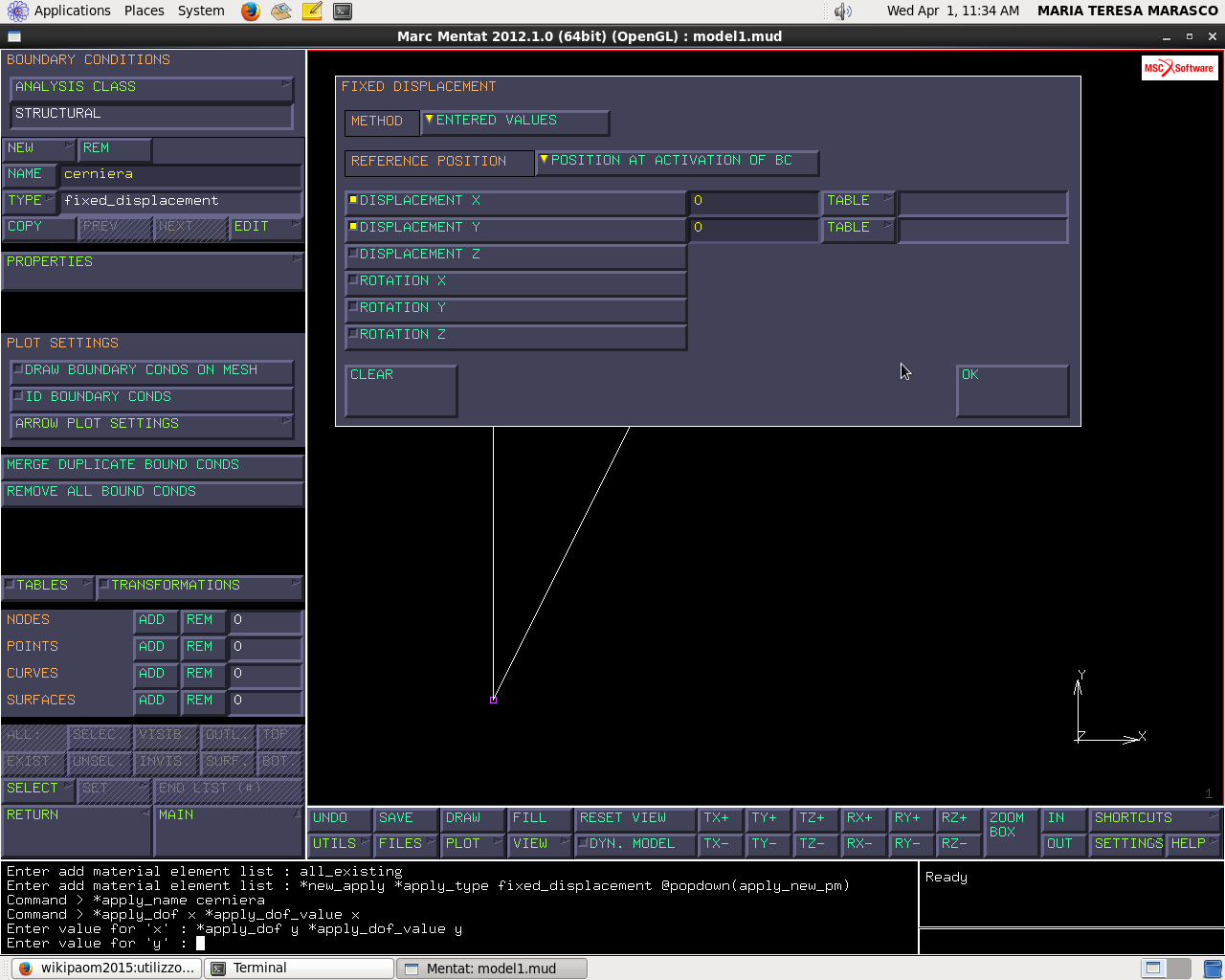Open the Places menu
This screenshot has height=980, width=1225.
pyautogui.click(x=145, y=11)
